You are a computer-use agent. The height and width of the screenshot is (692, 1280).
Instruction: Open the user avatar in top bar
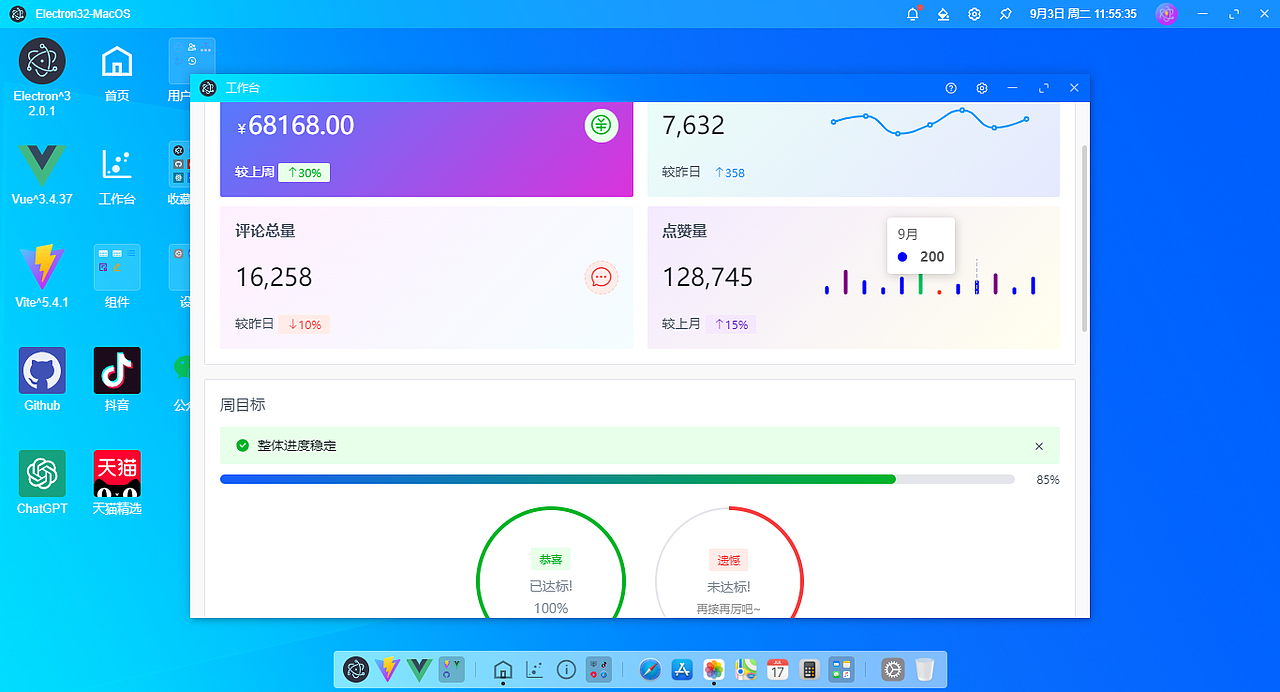coord(1166,14)
